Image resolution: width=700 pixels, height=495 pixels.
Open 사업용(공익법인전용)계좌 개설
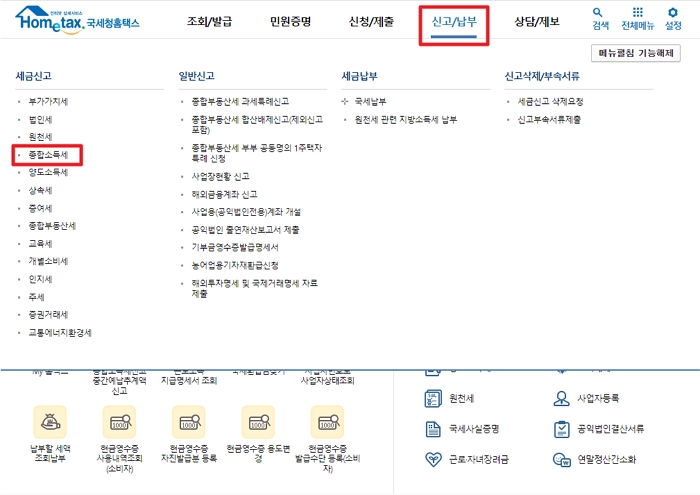[x=246, y=212]
